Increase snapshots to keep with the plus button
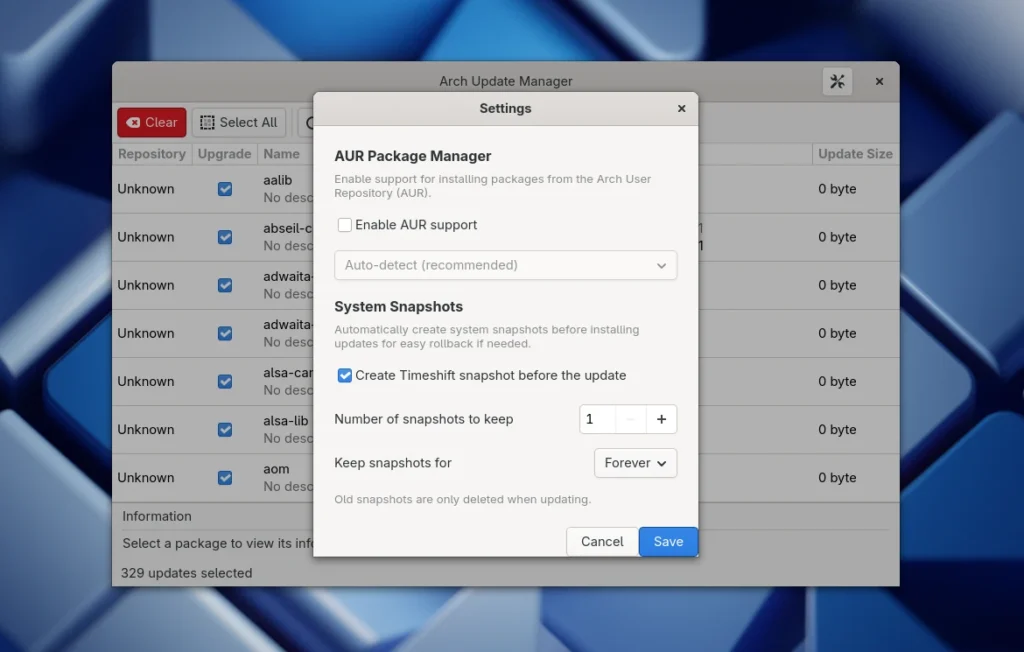1024x652 pixels. [661, 419]
